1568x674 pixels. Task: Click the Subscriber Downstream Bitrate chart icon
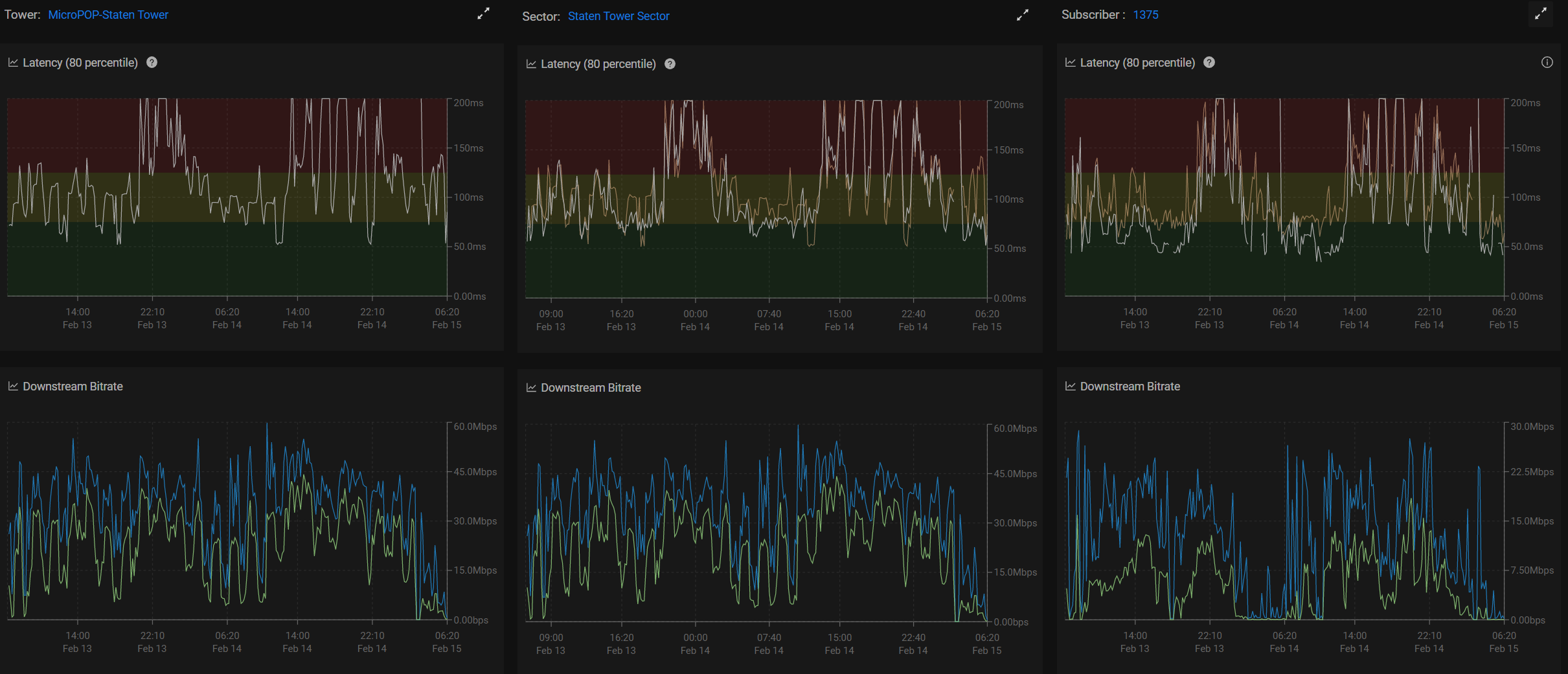[x=1070, y=387]
